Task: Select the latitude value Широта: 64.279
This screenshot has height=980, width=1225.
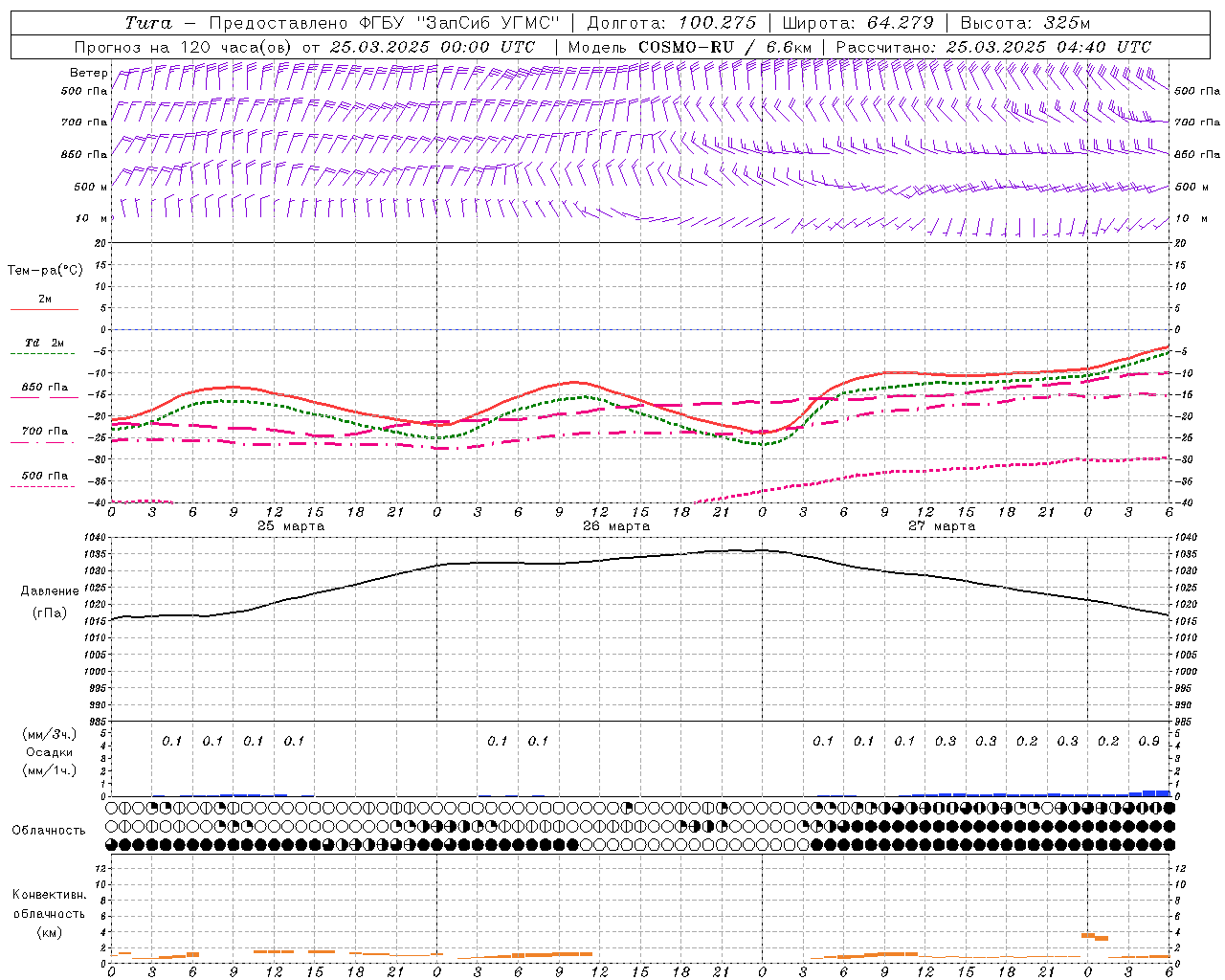Action: [x=857, y=23]
